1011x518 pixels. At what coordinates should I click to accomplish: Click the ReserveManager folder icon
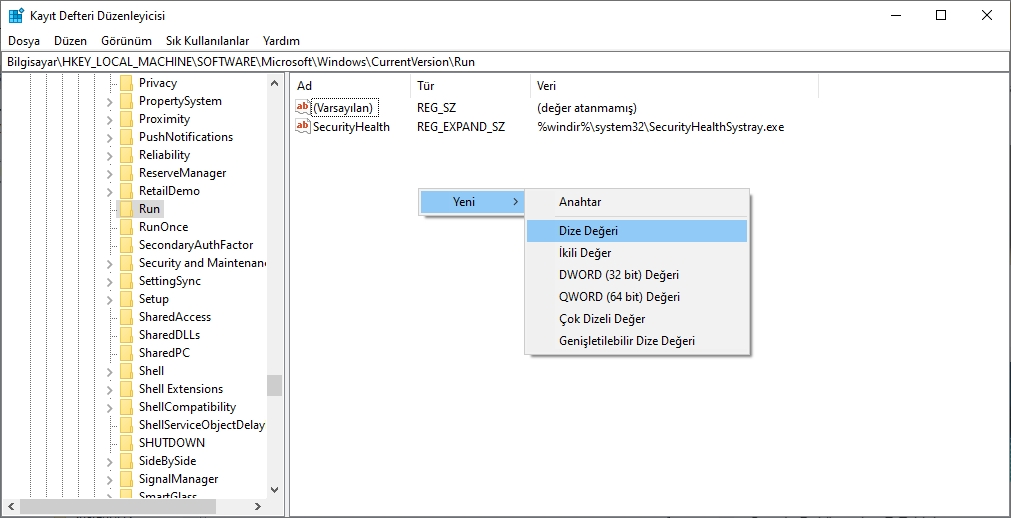(x=126, y=173)
